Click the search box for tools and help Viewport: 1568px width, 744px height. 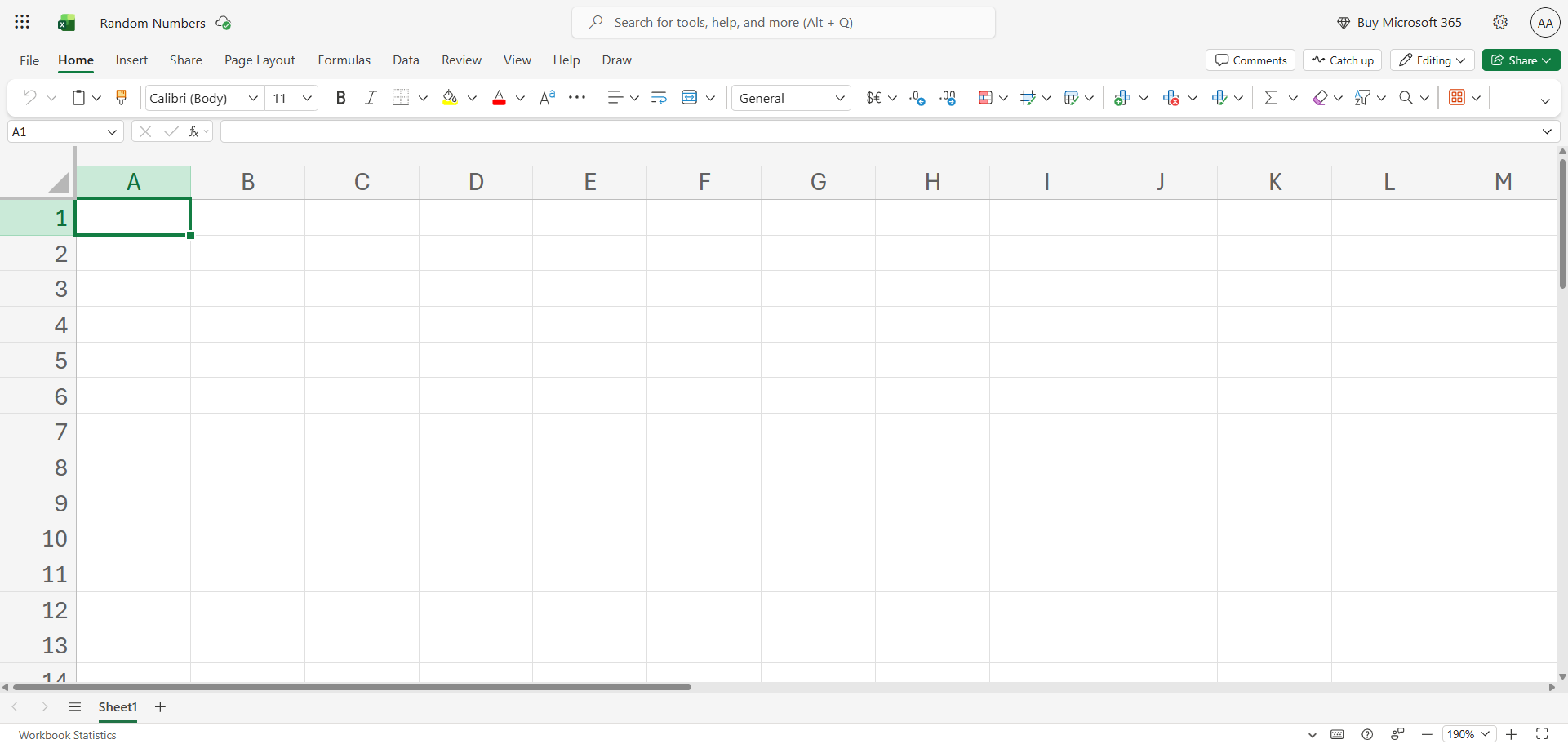783,23
